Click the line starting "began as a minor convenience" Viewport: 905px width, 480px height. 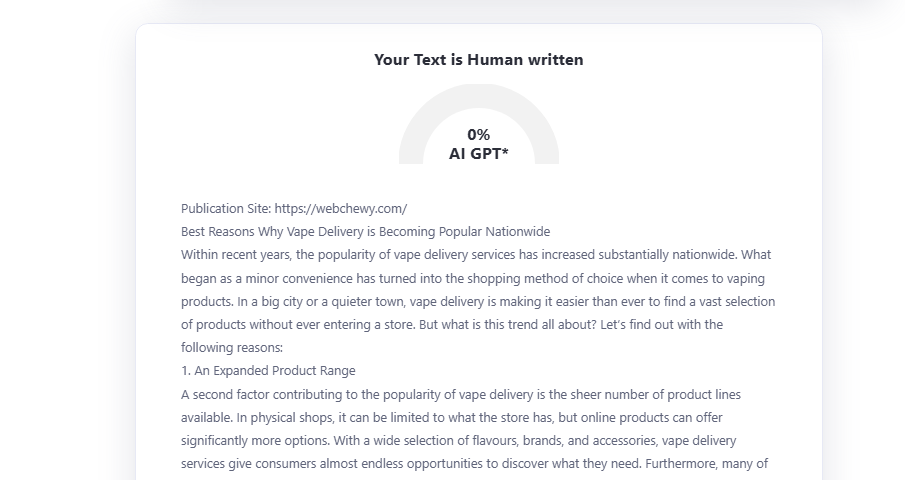[473, 278]
